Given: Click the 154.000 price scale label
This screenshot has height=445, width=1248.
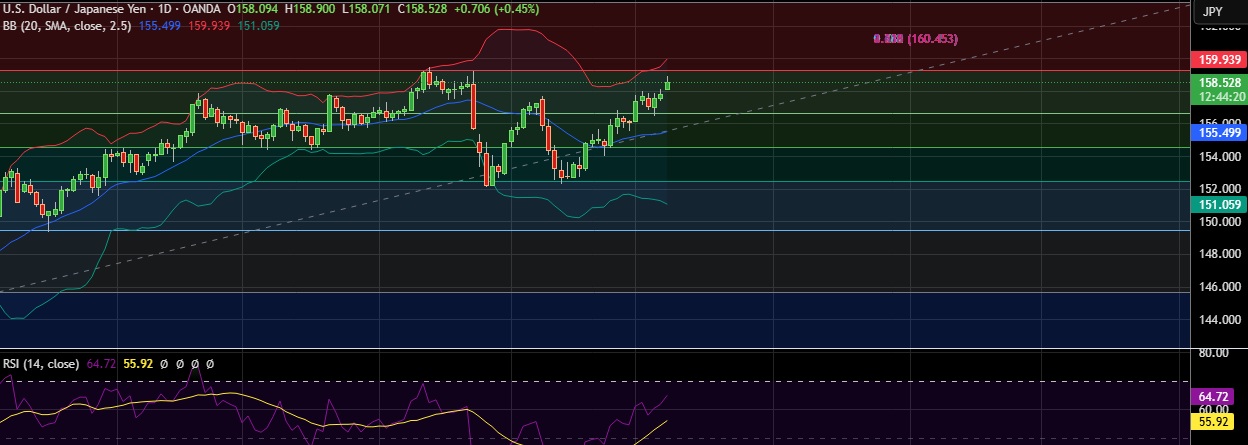Looking at the screenshot, I should [1219, 157].
